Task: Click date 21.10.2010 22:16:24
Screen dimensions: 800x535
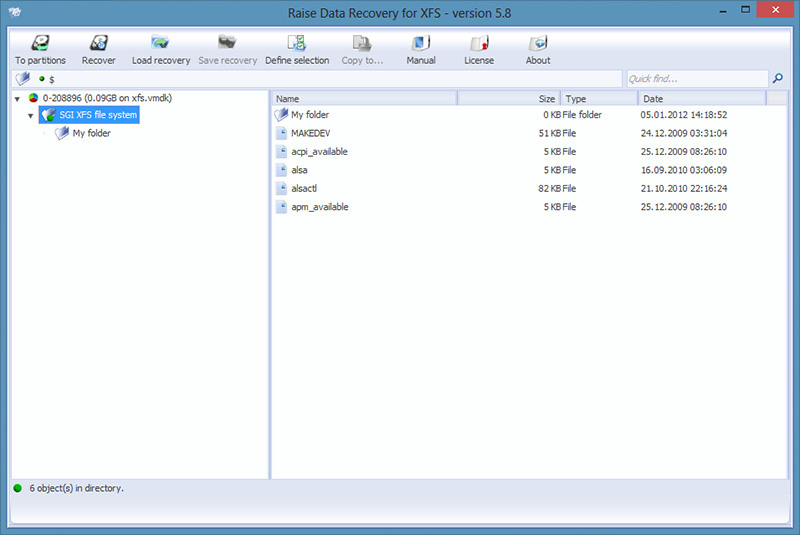Action: [684, 188]
